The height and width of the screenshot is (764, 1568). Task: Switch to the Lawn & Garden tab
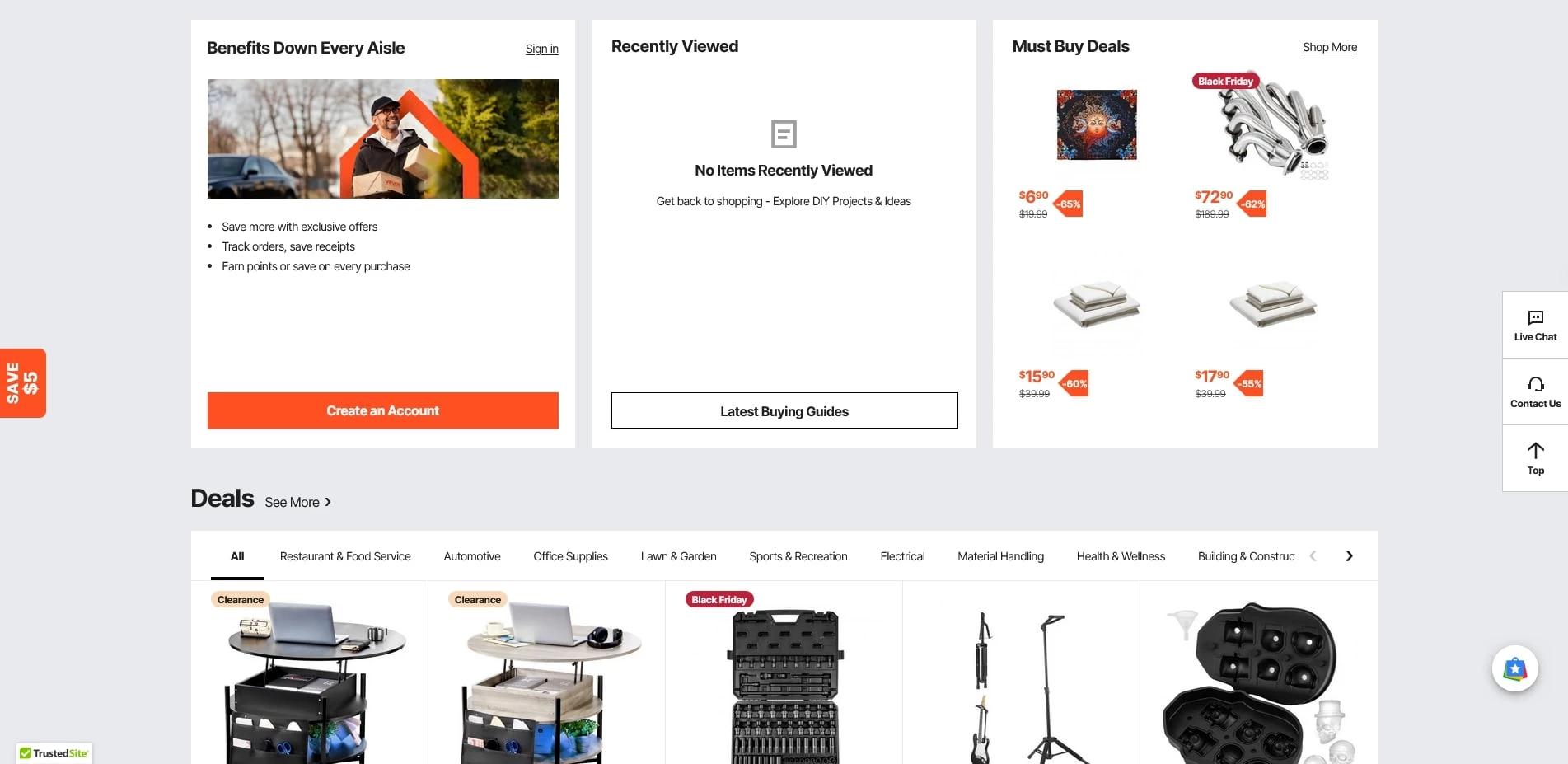click(679, 556)
